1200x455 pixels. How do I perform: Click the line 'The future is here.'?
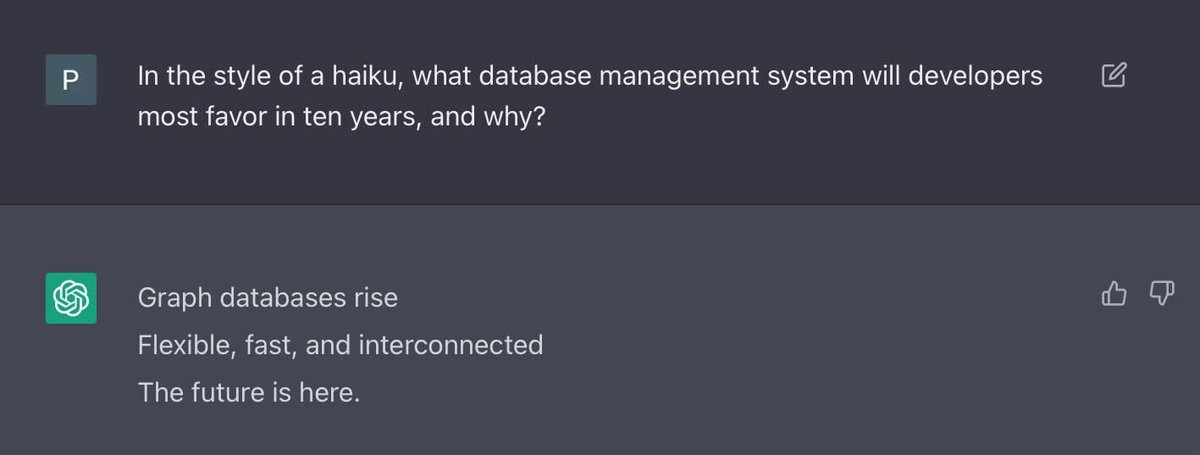[x=248, y=393]
